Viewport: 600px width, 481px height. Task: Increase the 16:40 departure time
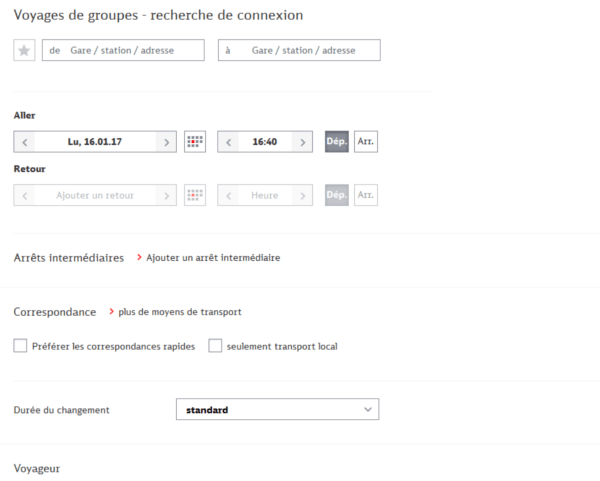pos(302,142)
